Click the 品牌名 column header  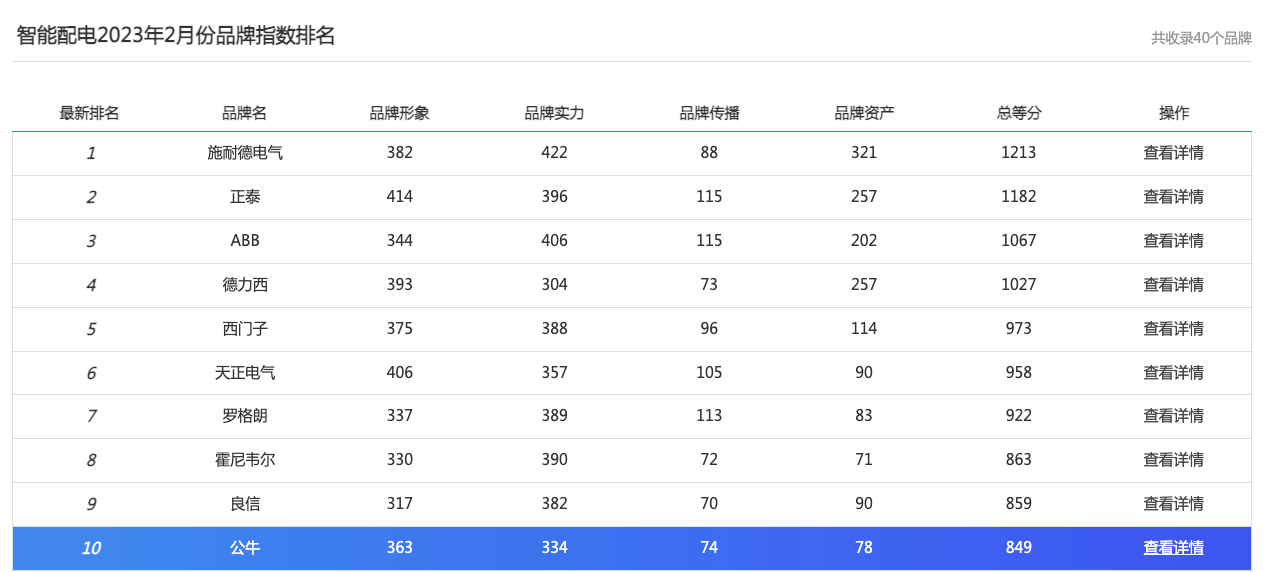click(x=245, y=113)
